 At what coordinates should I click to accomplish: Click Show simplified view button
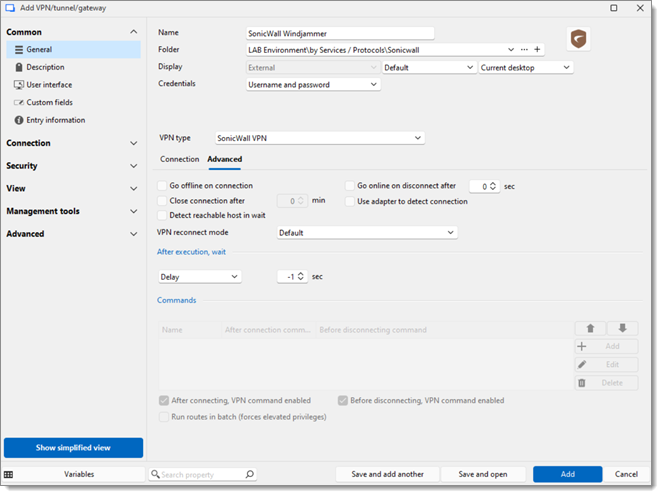point(73,447)
